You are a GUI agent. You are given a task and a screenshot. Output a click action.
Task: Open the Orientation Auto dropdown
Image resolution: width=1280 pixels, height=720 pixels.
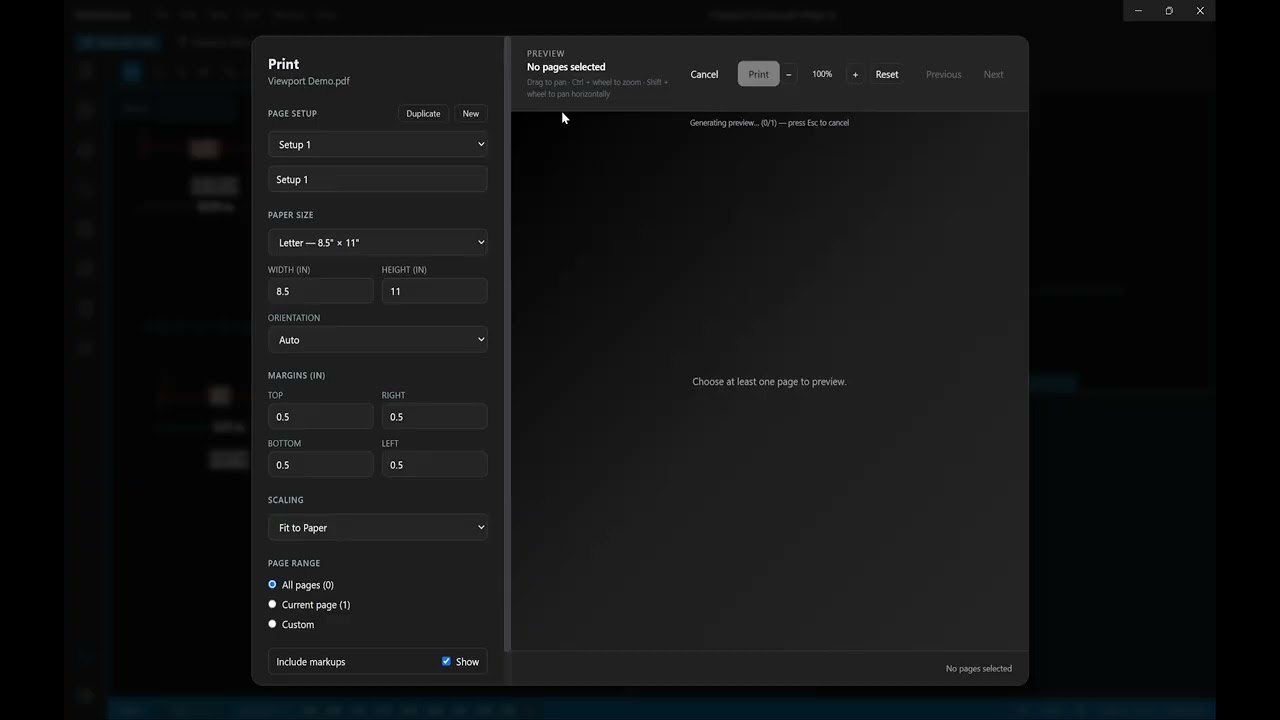(x=378, y=340)
